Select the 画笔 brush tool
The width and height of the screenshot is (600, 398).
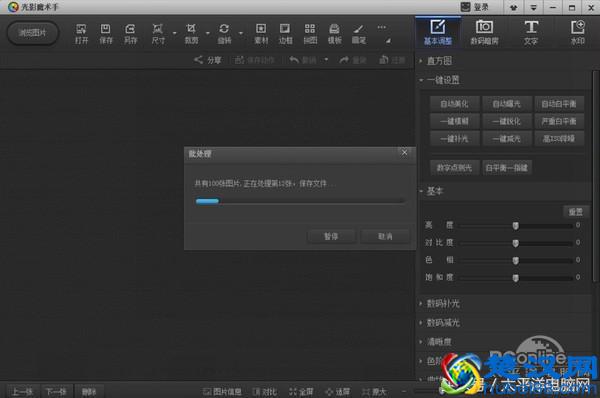tap(359, 29)
